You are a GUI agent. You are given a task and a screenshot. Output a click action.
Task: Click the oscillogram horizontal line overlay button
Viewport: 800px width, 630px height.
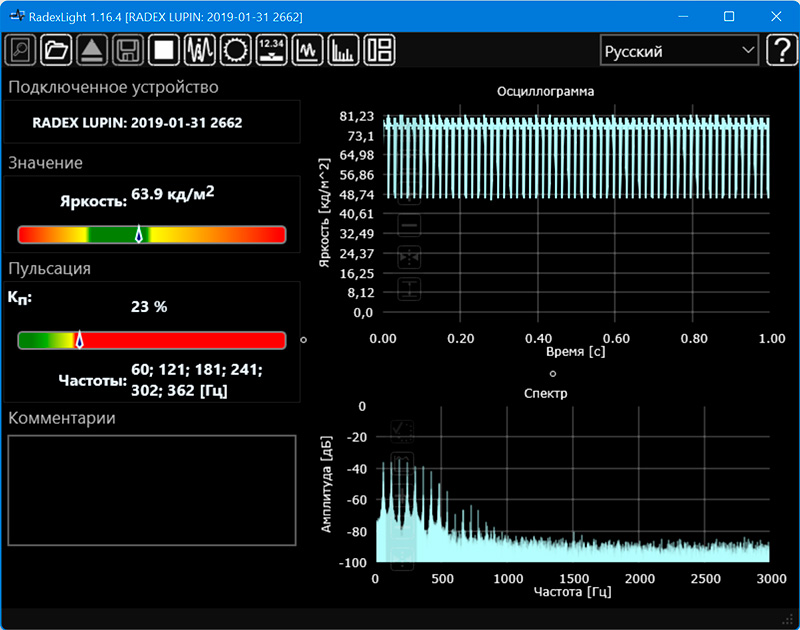[x=409, y=226]
